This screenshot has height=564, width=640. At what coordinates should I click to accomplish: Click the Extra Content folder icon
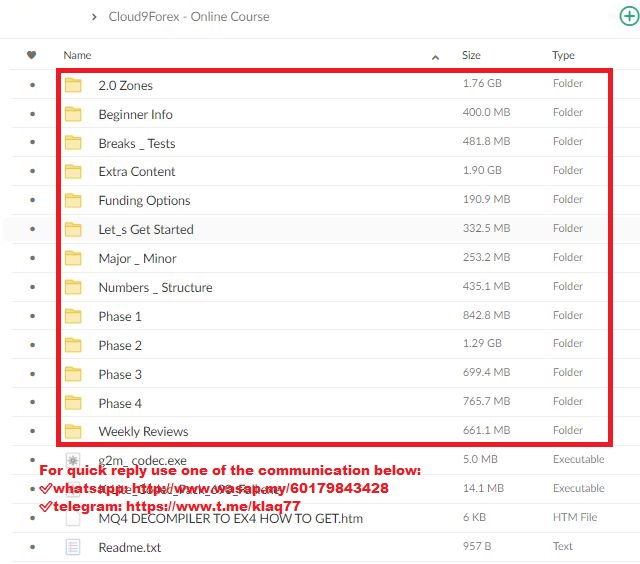coord(73,171)
